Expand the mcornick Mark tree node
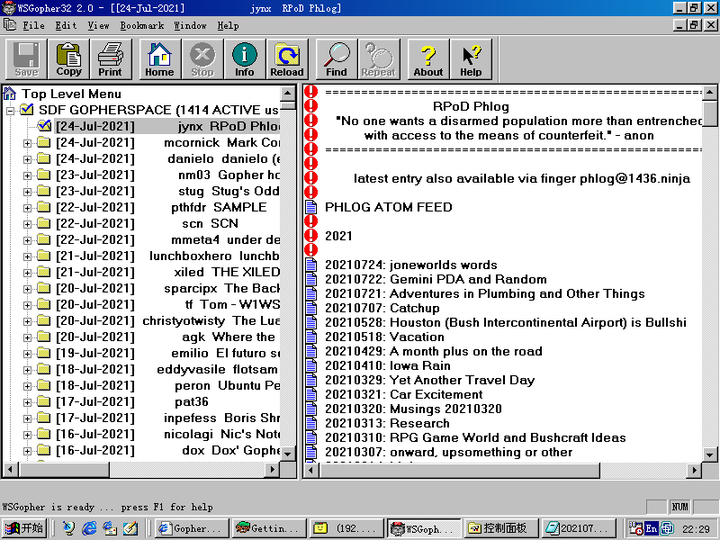720x540 pixels. (28, 143)
